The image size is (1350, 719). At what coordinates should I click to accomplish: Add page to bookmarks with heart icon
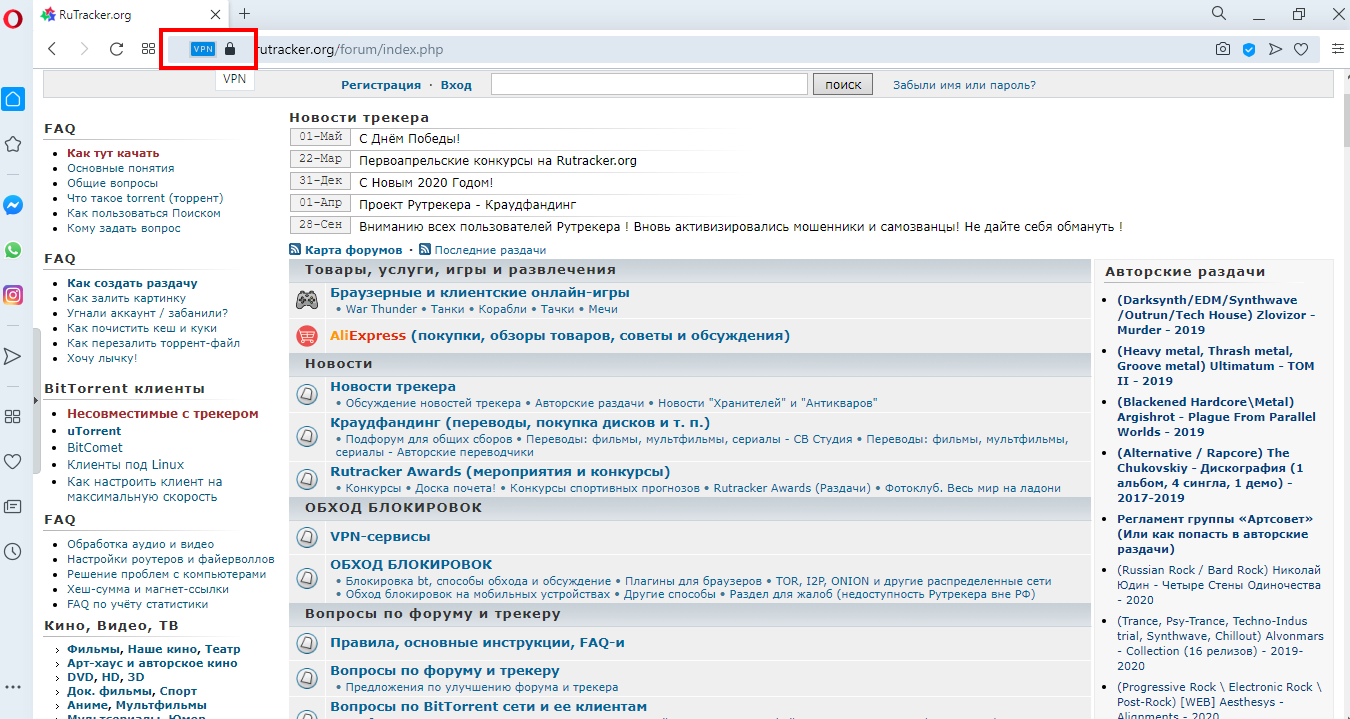(1301, 49)
